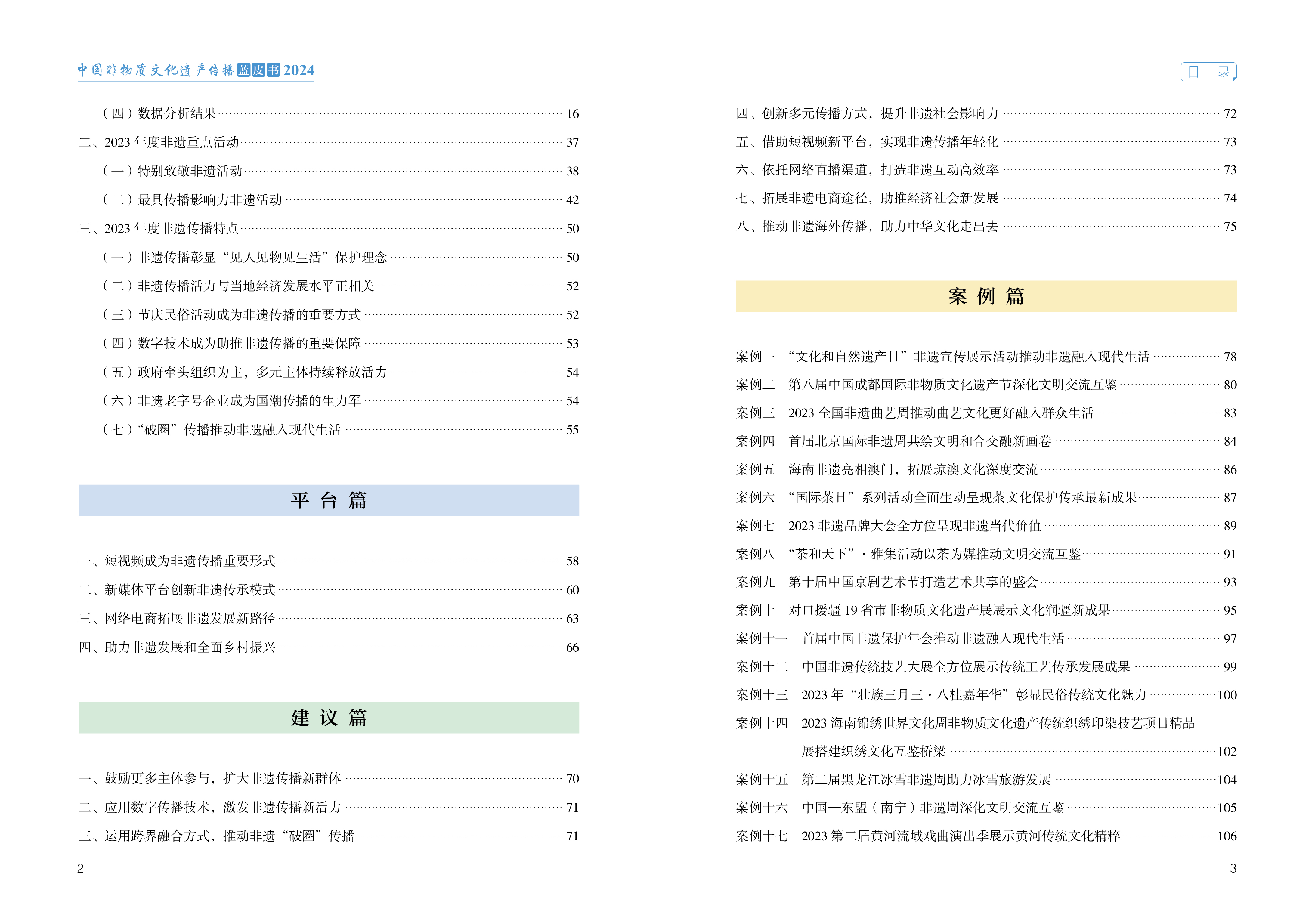Click the entry 三、运用跨界融合方式
This screenshot has width=1315, height=924.
coord(329,836)
